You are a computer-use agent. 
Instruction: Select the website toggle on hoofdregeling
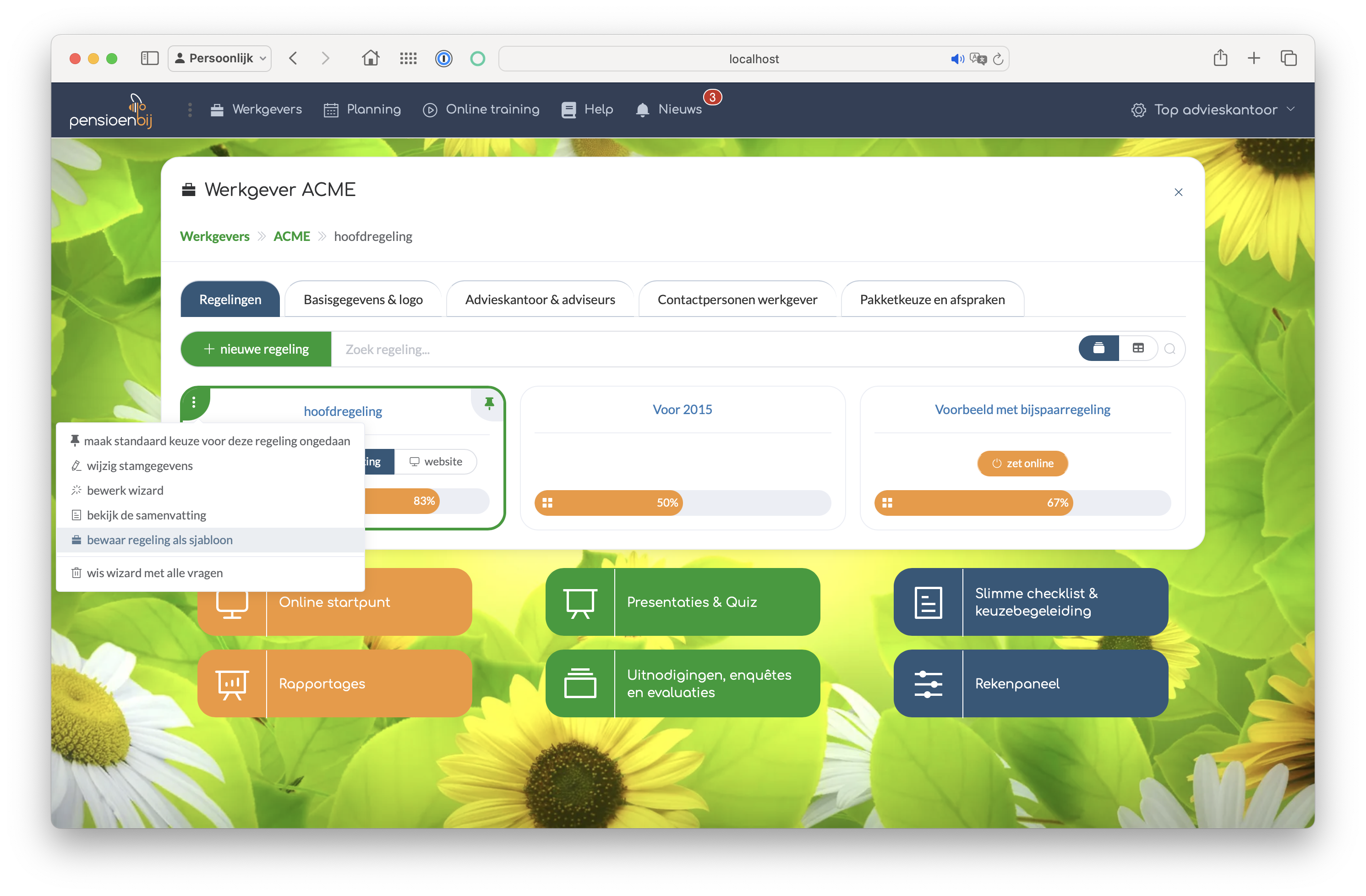(436, 461)
